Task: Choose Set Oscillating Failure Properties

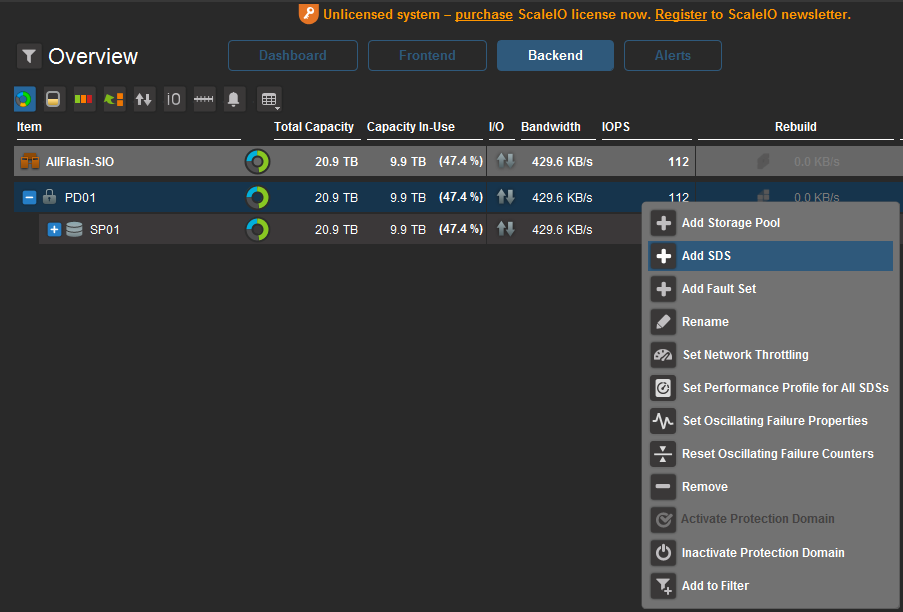Action: click(x=771, y=421)
